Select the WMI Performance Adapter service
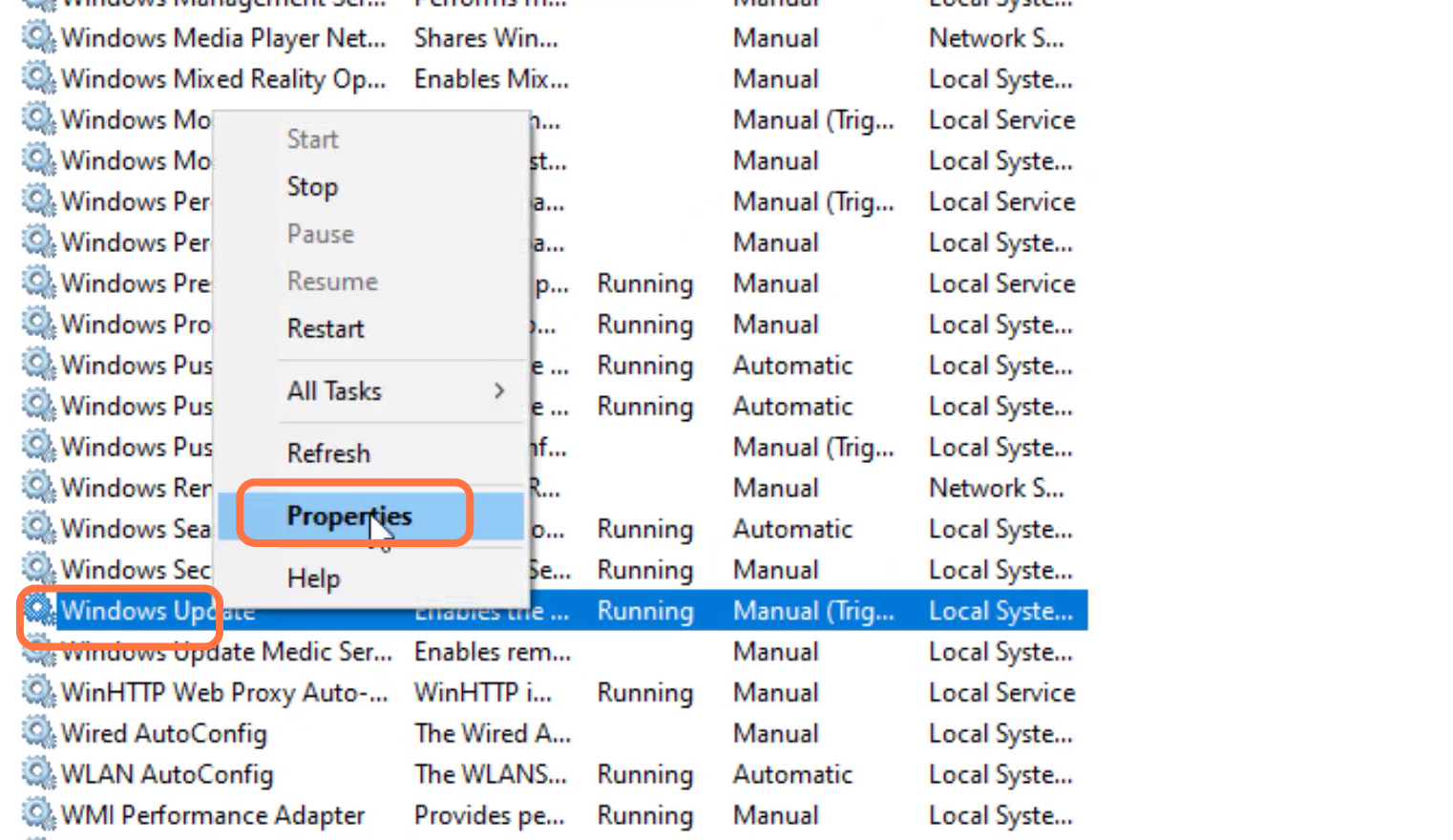1453x840 pixels. pyautogui.click(x=213, y=815)
